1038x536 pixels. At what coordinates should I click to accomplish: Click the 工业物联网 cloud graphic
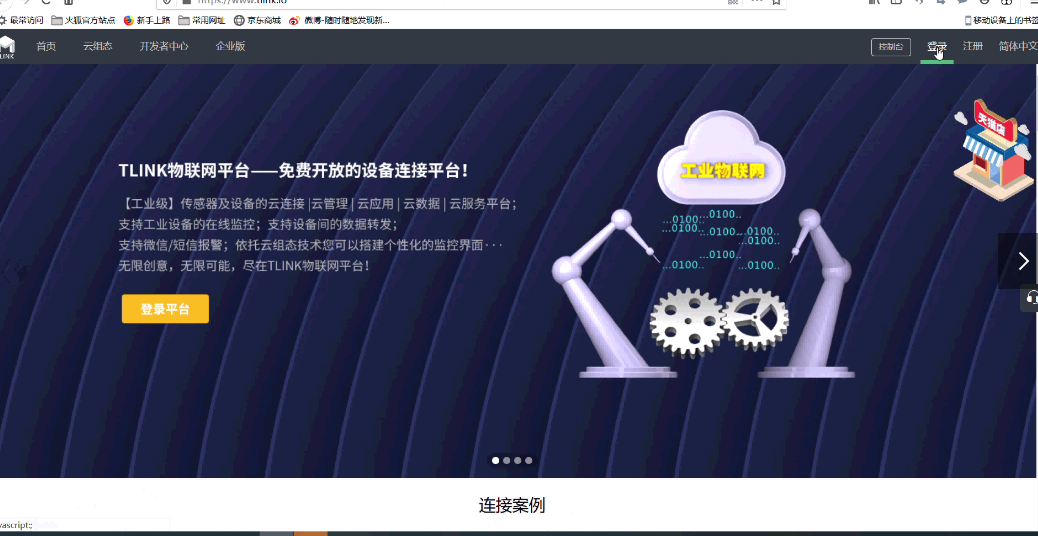[x=722, y=159]
